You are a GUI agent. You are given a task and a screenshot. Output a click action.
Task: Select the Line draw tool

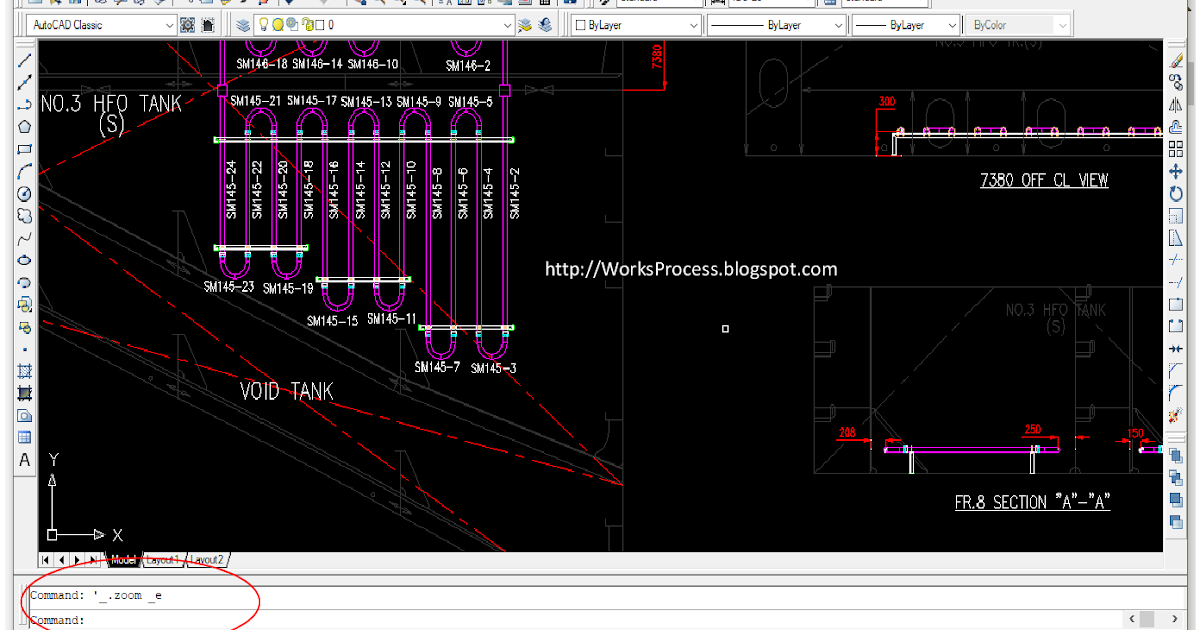(x=25, y=61)
